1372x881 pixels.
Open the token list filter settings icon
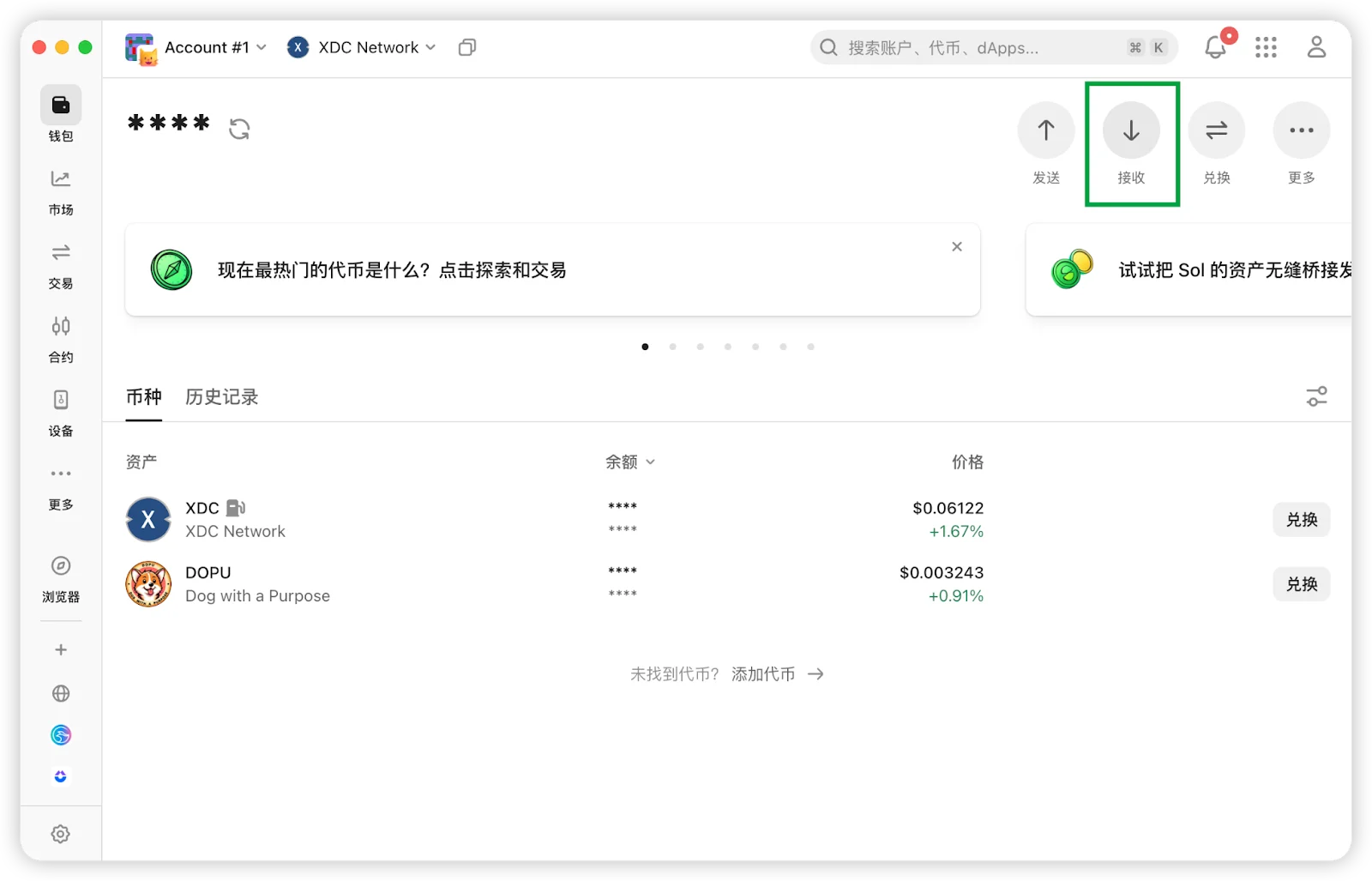[1316, 396]
